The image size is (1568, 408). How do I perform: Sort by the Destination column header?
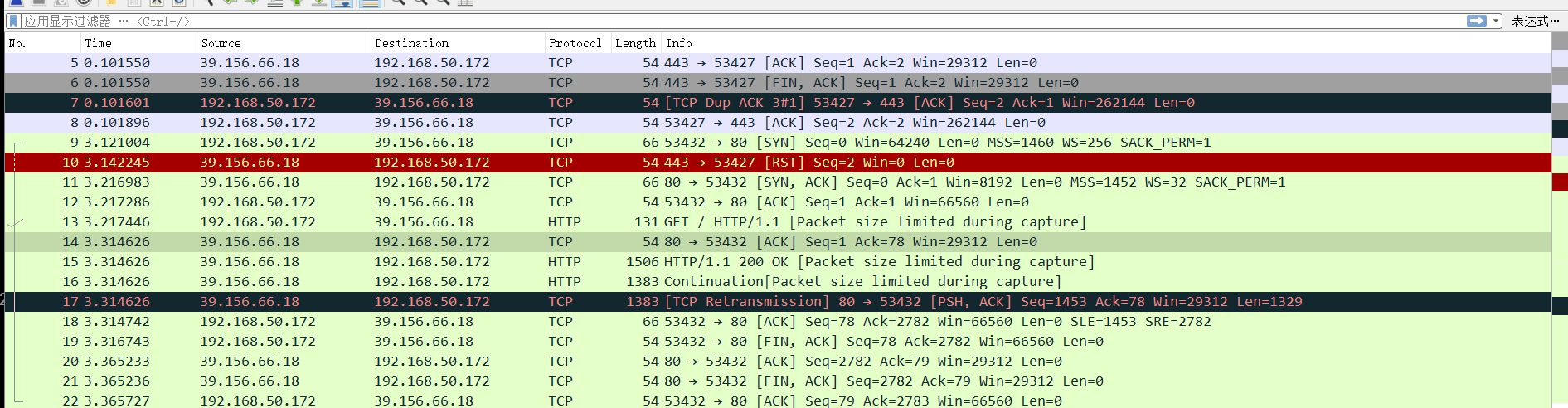[457, 43]
